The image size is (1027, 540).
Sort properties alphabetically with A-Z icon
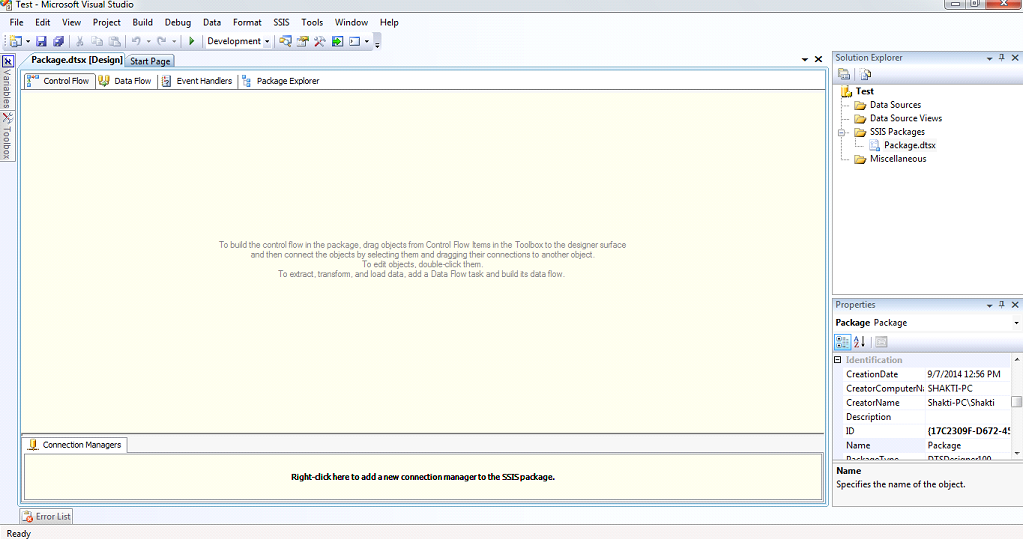click(x=859, y=341)
